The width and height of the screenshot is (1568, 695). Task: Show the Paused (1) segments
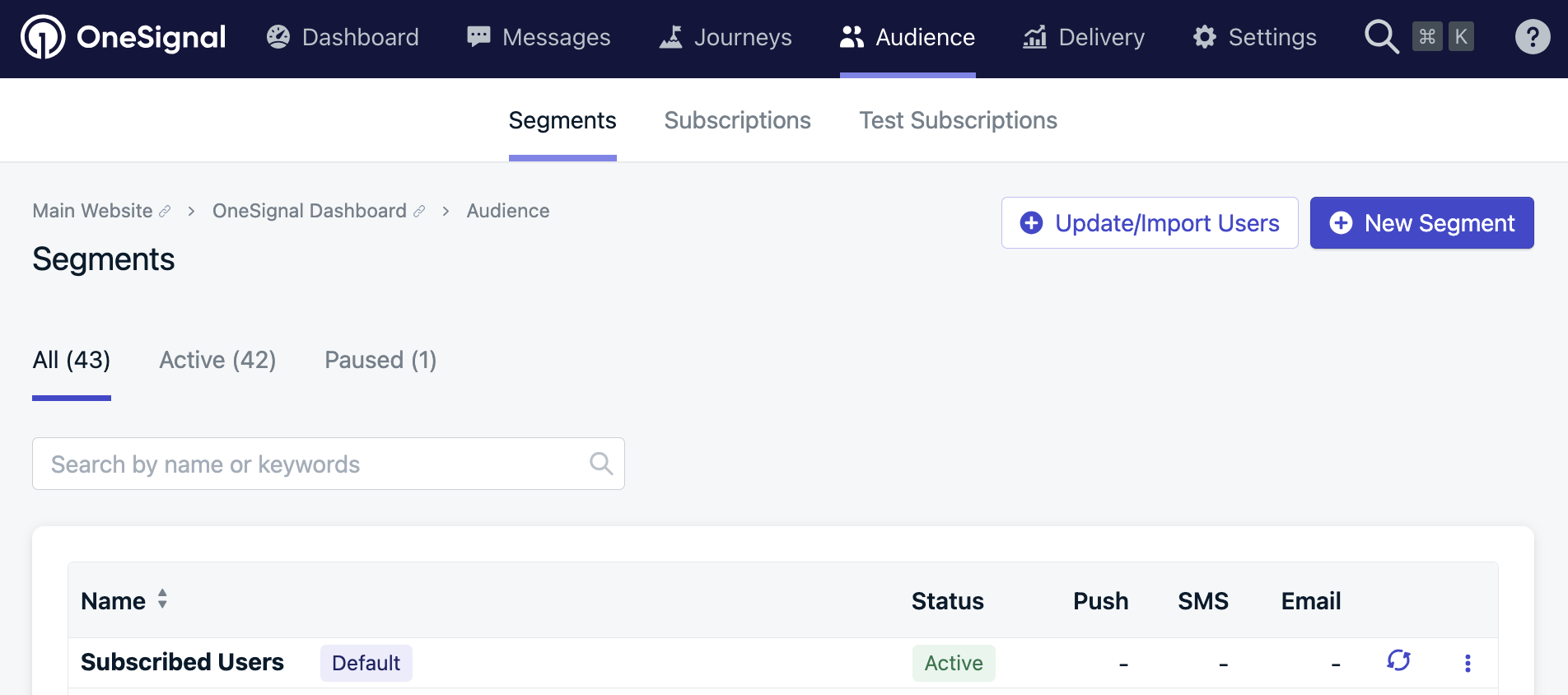click(x=380, y=360)
